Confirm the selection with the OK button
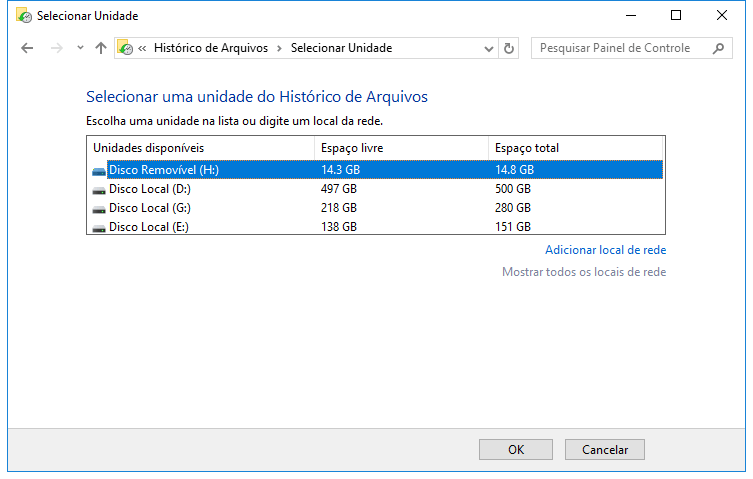The image size is (753, 479). 516,450
